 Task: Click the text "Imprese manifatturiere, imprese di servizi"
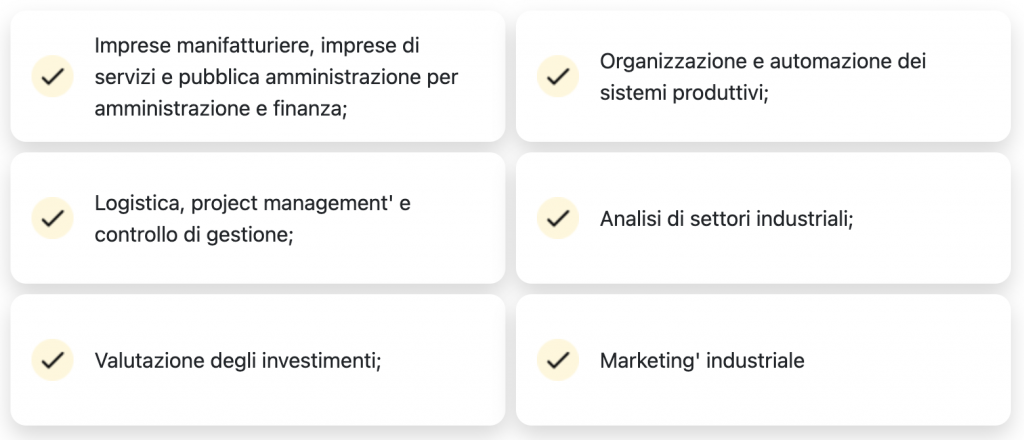[x=256, y=45]
